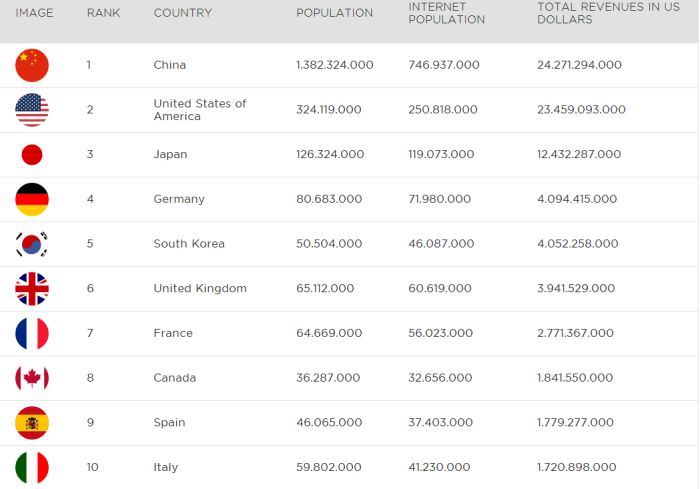Screen dimensions: 700x489
Task: Sort by INTERNET POPULATION column header
Action: 446,13
